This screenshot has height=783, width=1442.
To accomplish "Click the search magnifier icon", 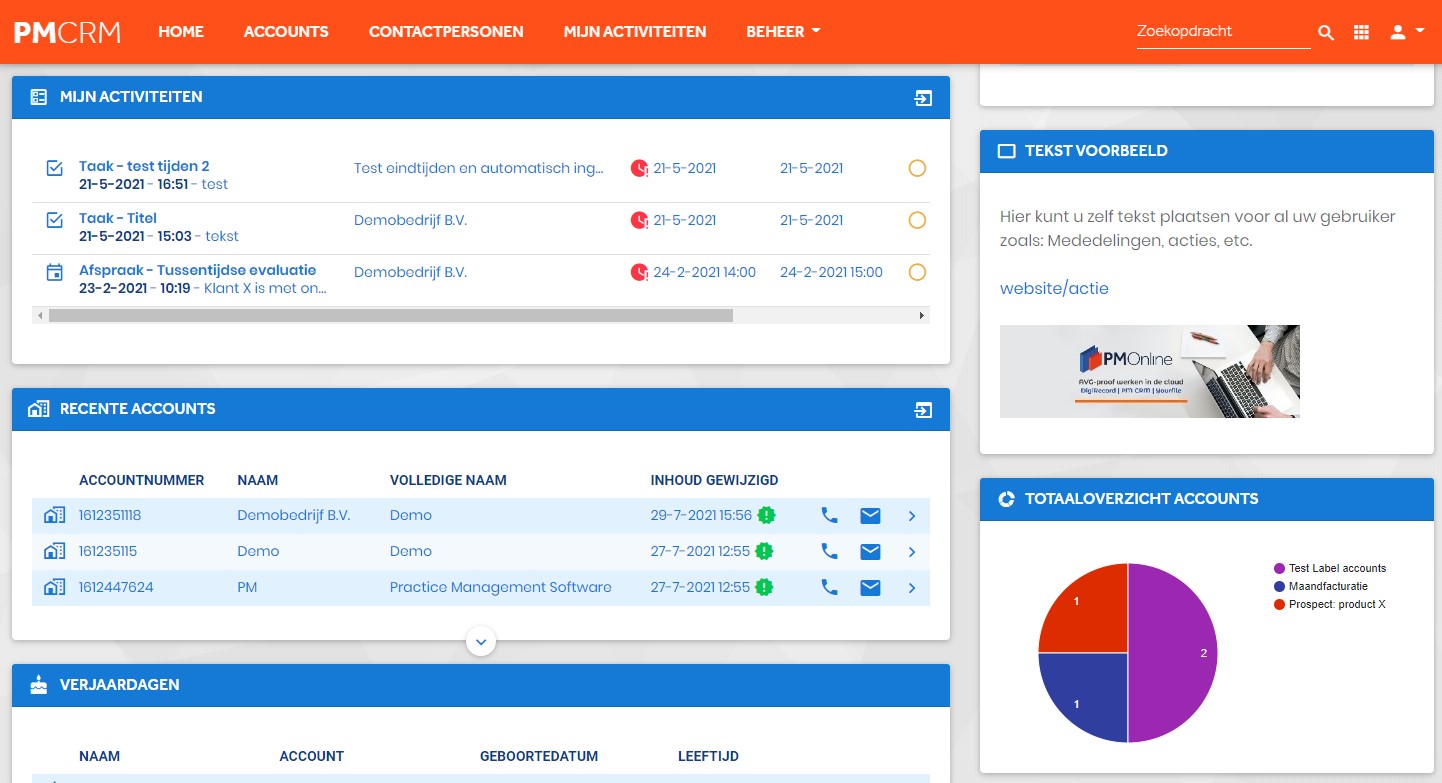I will click(1326, 32).
